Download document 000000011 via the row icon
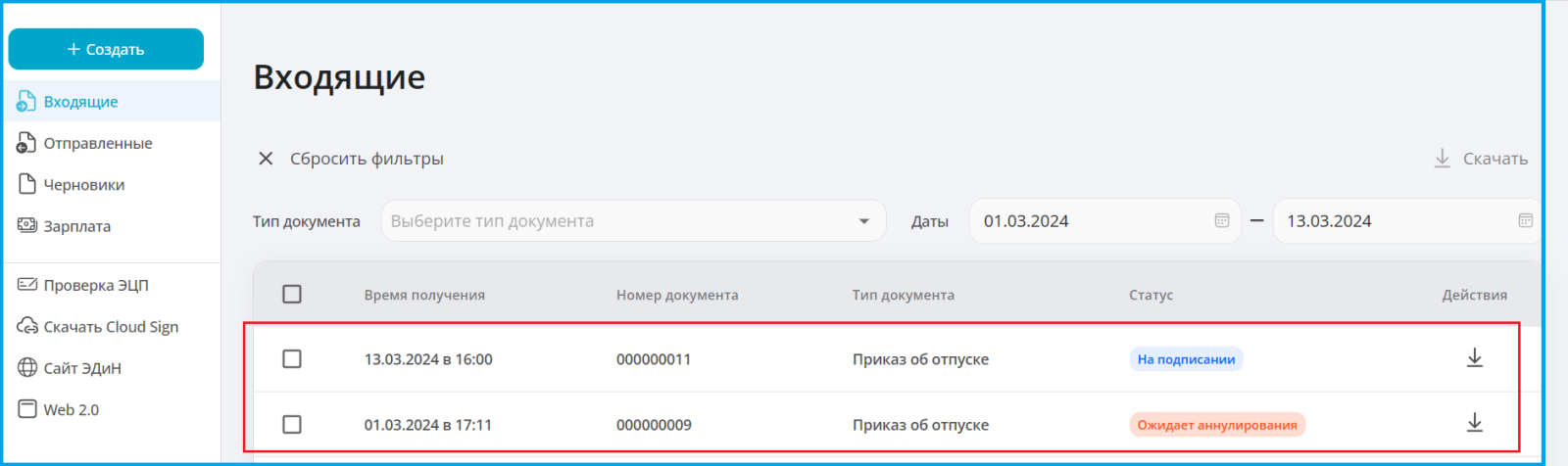Image resolution: width=1568 pixels, height=466 pixels. [x=1474, y=358]
